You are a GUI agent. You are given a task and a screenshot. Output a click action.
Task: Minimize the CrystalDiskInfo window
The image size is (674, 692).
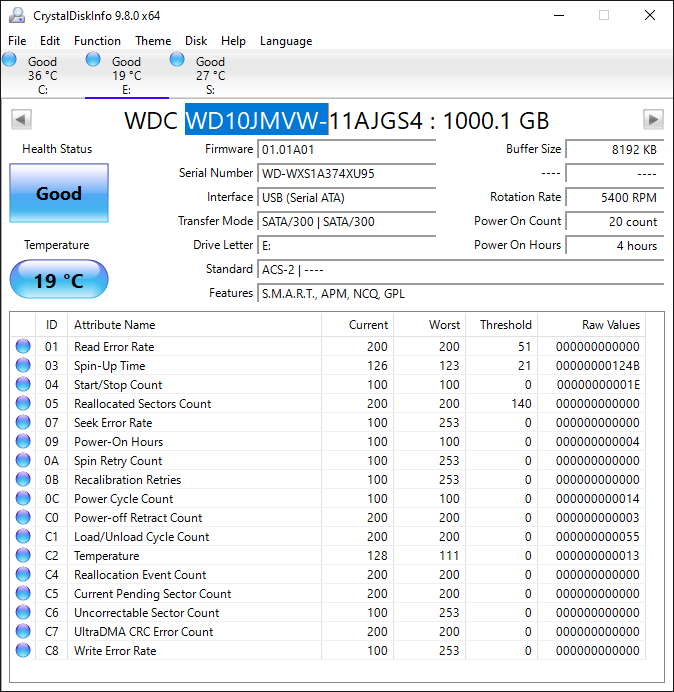[x=559, y=15]
